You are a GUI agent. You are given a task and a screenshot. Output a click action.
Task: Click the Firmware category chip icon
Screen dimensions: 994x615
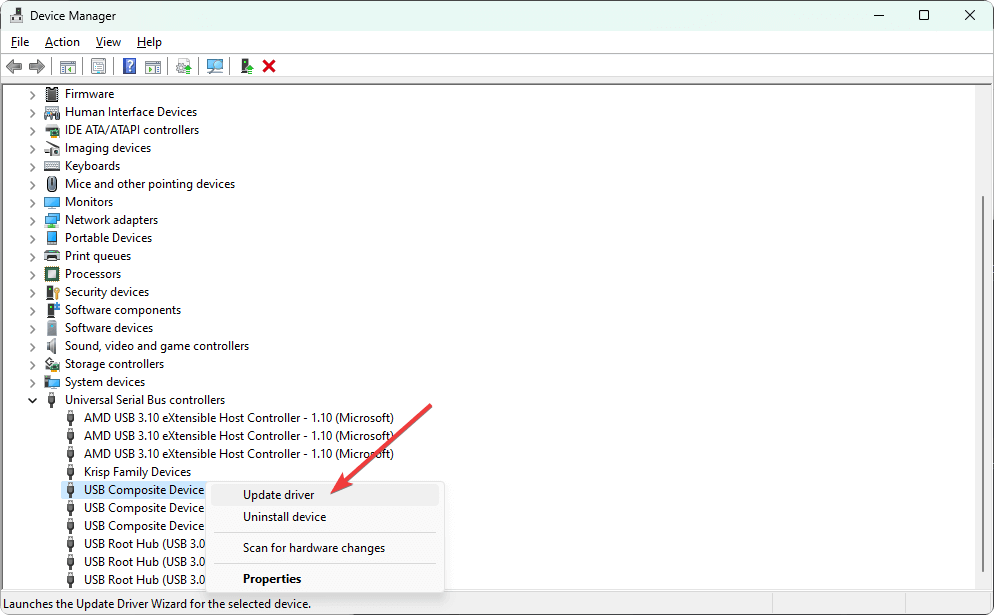52,94
